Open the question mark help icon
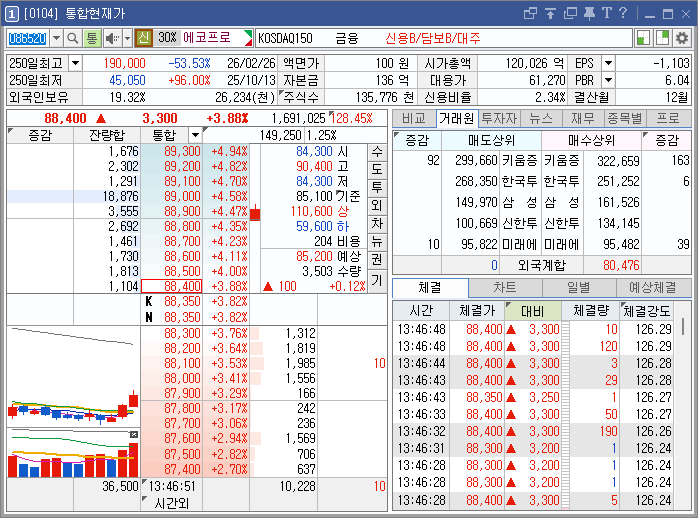Image resolution: width=698 pixels, height=518 pixels. pyautogui.click(x=623, y=13)
